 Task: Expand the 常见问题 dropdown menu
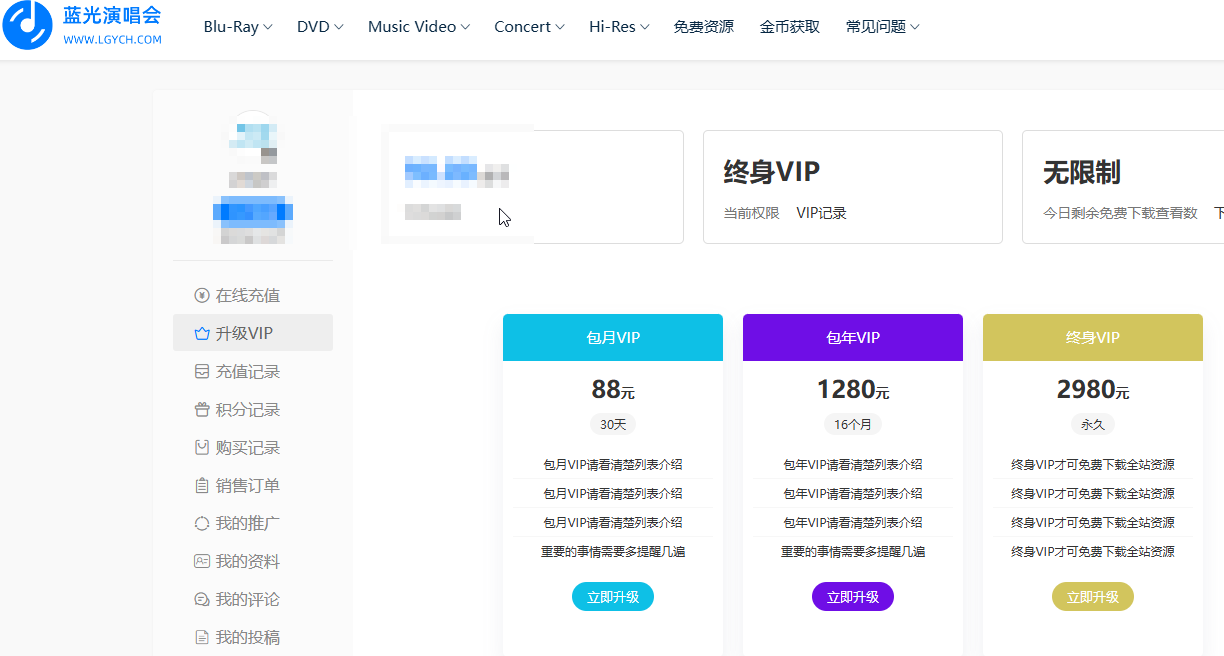point(882,27)
